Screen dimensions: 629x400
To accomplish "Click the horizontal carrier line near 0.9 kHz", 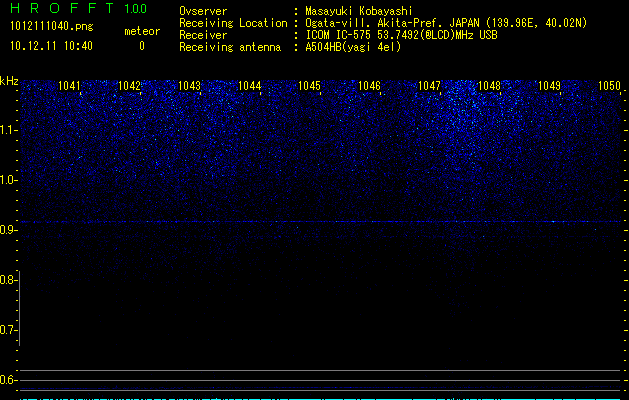I will click(x=321, y=221).
